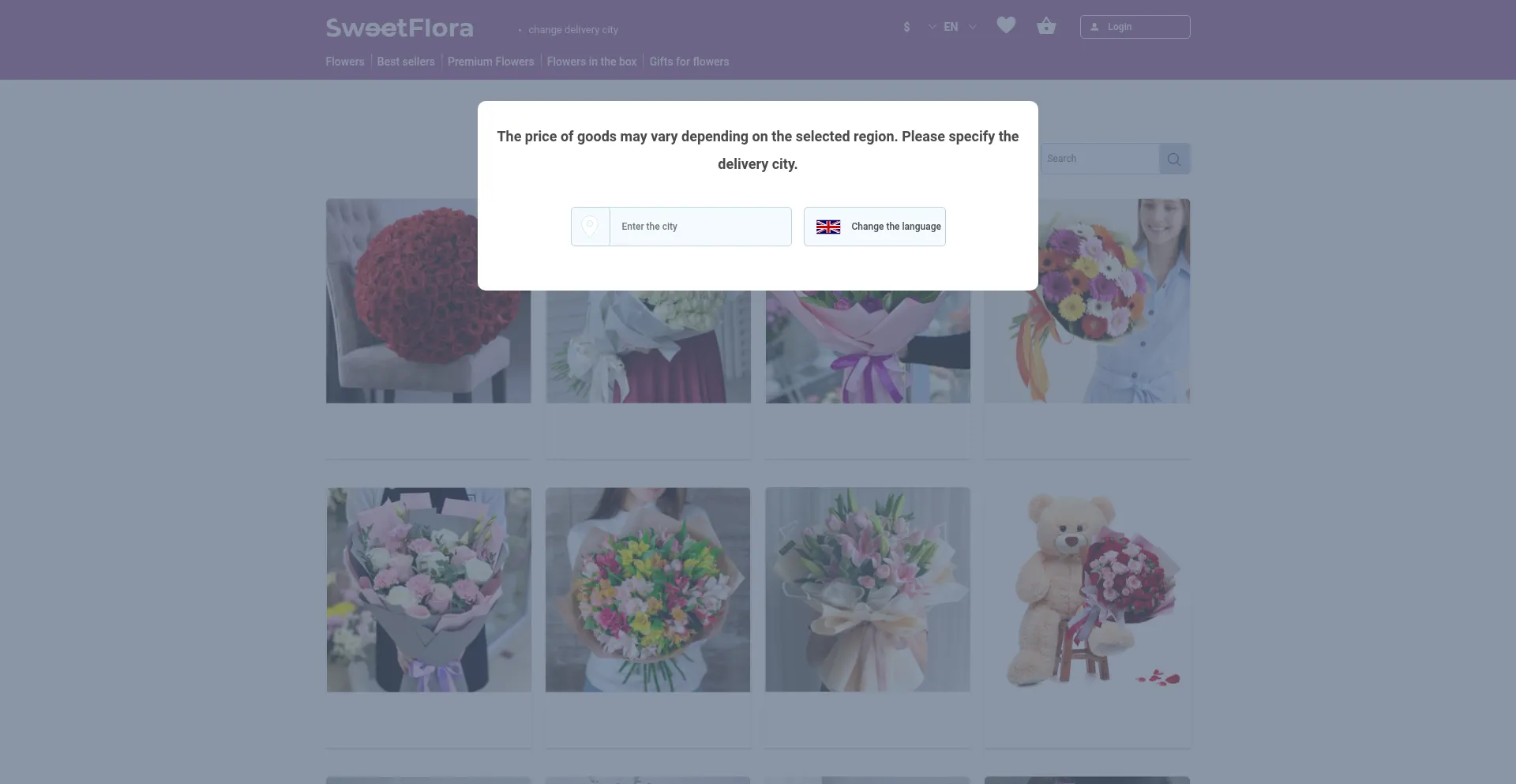Image resolution: width=1516 pixels, height=784 pixels.
Task: Open the red rose ball bouquet photo
Action: tap(428, 301)
